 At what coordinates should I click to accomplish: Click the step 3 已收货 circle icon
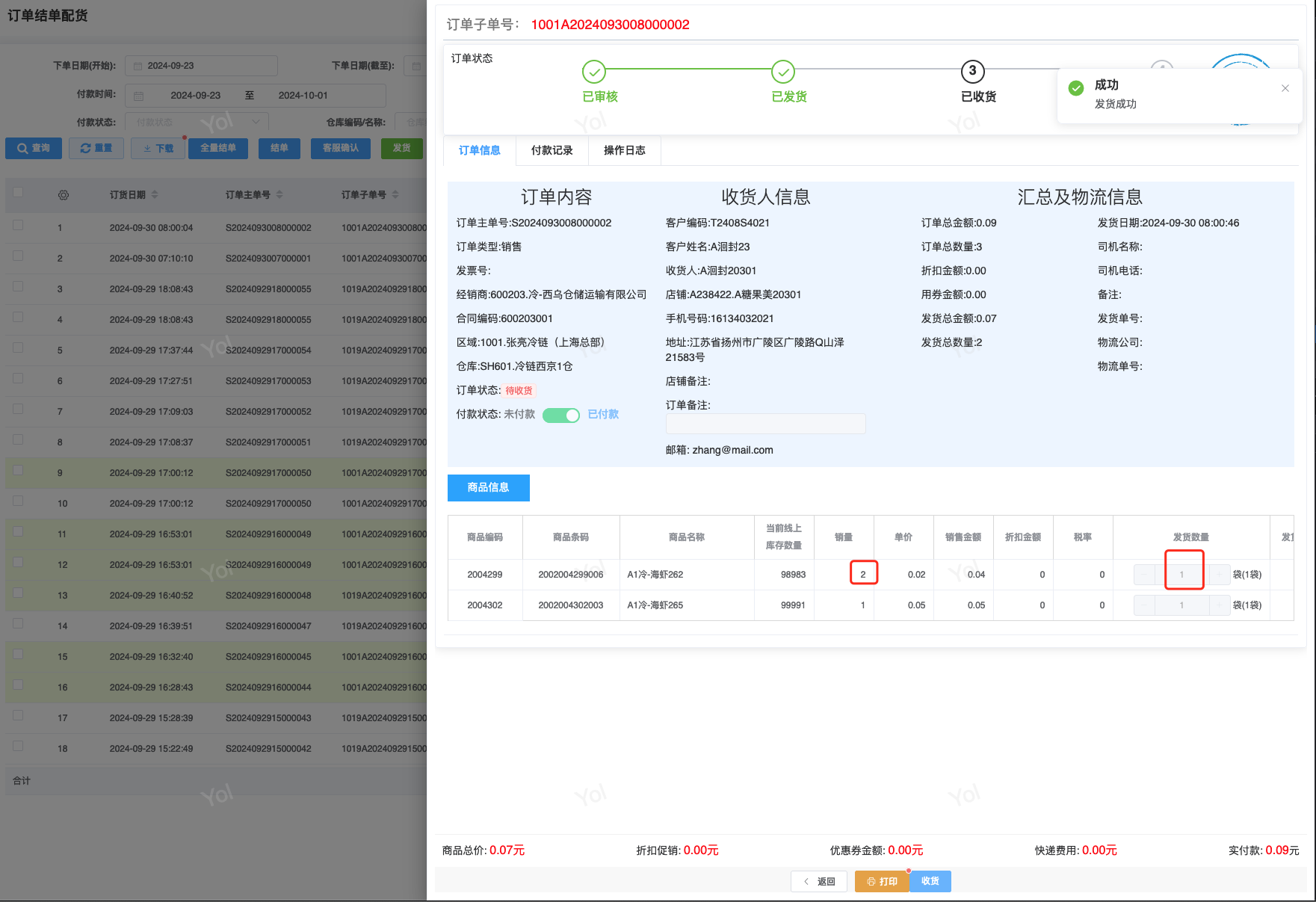(x=972, y=72)
